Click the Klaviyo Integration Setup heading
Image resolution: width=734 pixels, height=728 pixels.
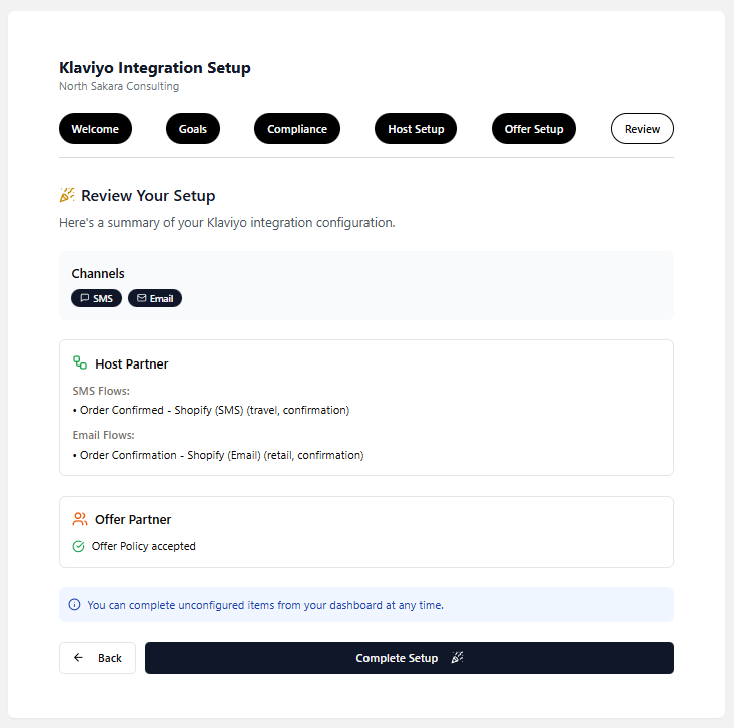[x=155, y=68]
